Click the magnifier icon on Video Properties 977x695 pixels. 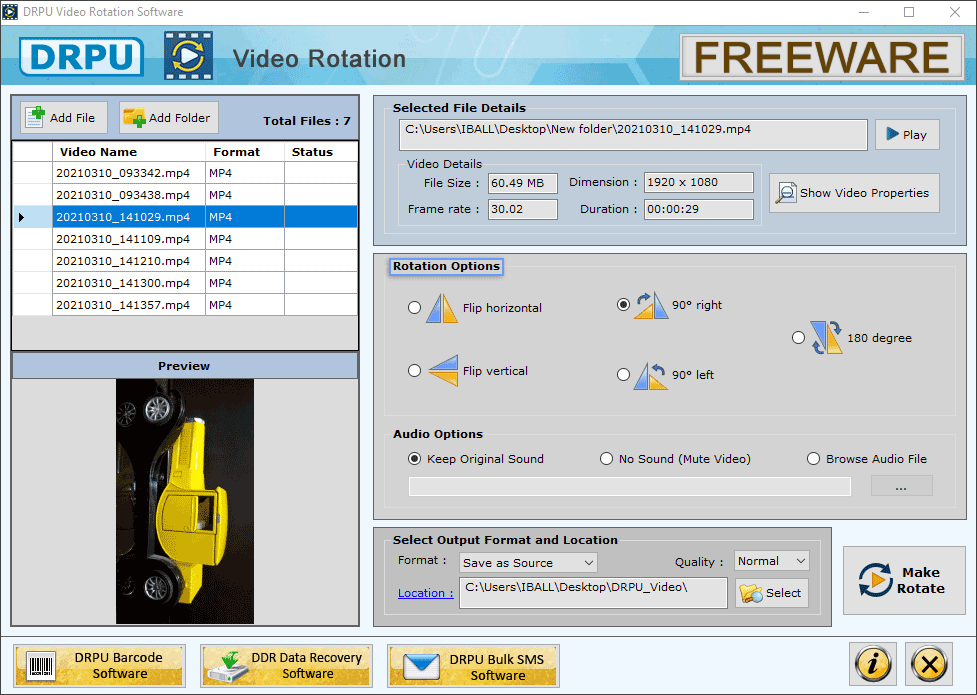(786, 193)
